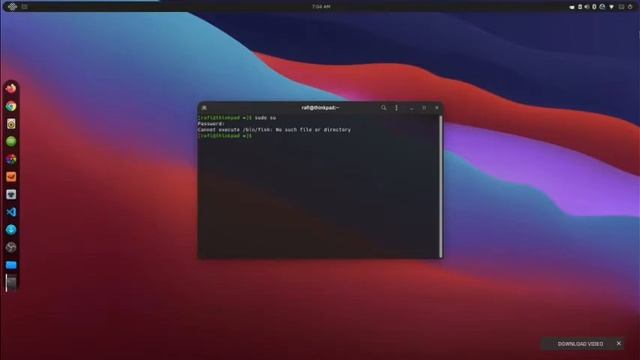This screenshot has width=640, height=360.
Task: Open the gray monitor app in dock
Action: click(11, 194)
